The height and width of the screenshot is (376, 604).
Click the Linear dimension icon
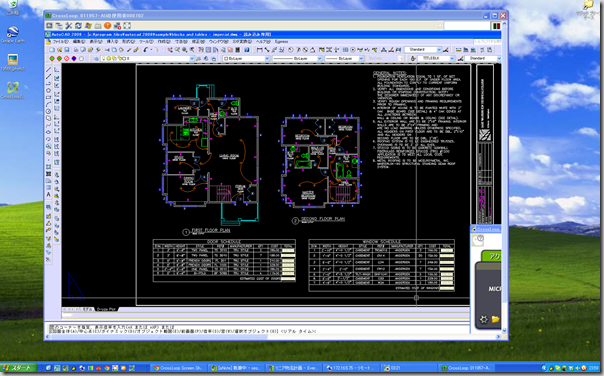[260, 50]
